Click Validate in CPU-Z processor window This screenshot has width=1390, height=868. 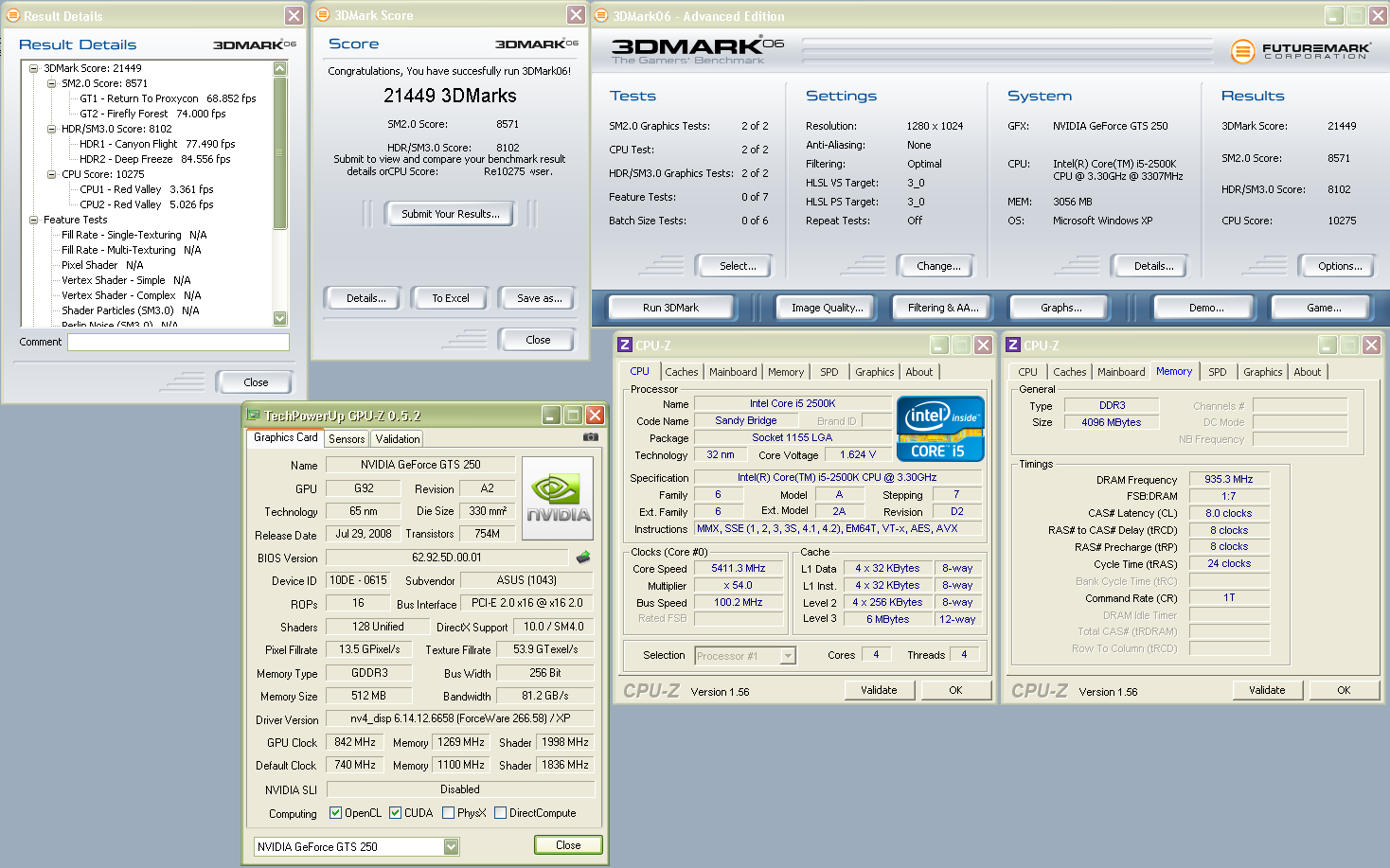pyautogui.click(x=879, y=690)
